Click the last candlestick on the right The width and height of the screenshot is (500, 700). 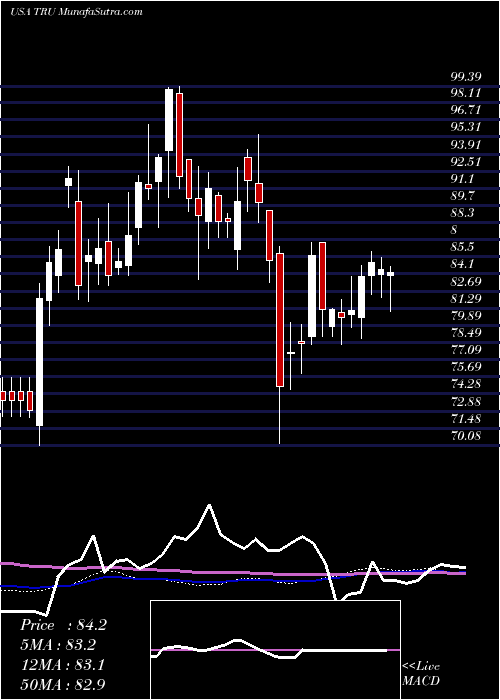(391, 274)
